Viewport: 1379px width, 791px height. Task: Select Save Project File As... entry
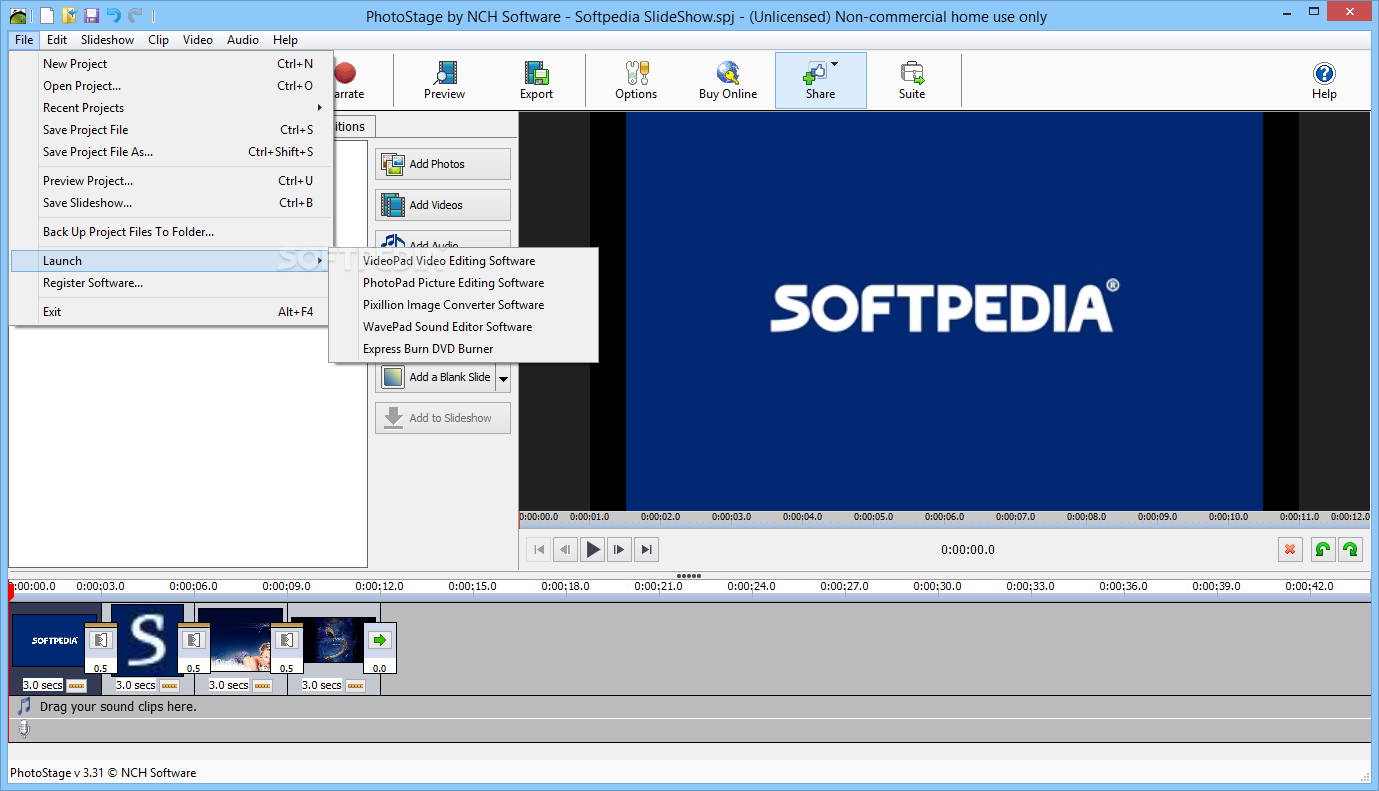(172, 152)
